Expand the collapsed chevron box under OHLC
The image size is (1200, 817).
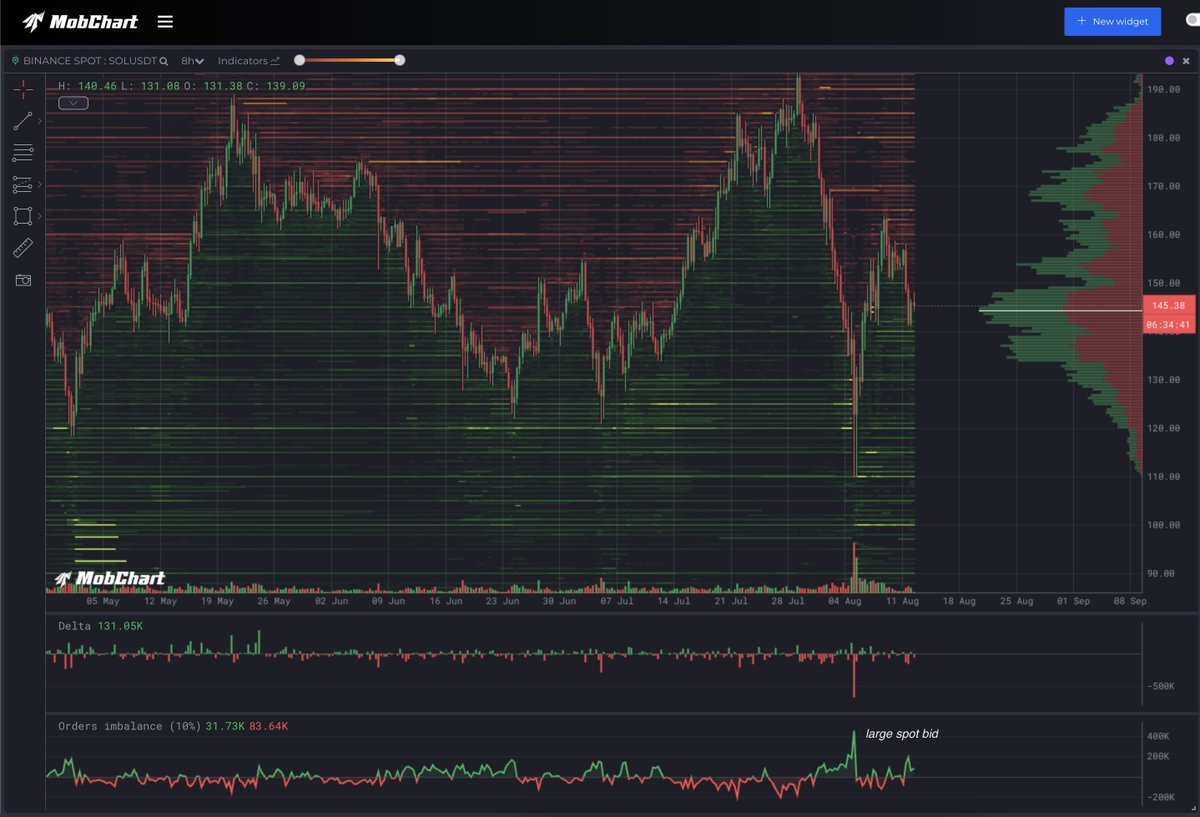coord(73,102)
